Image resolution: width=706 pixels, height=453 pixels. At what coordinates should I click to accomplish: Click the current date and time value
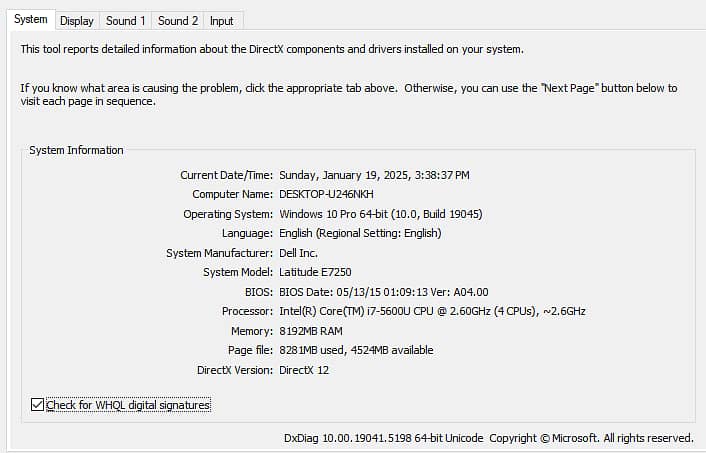tap(374, 175)
